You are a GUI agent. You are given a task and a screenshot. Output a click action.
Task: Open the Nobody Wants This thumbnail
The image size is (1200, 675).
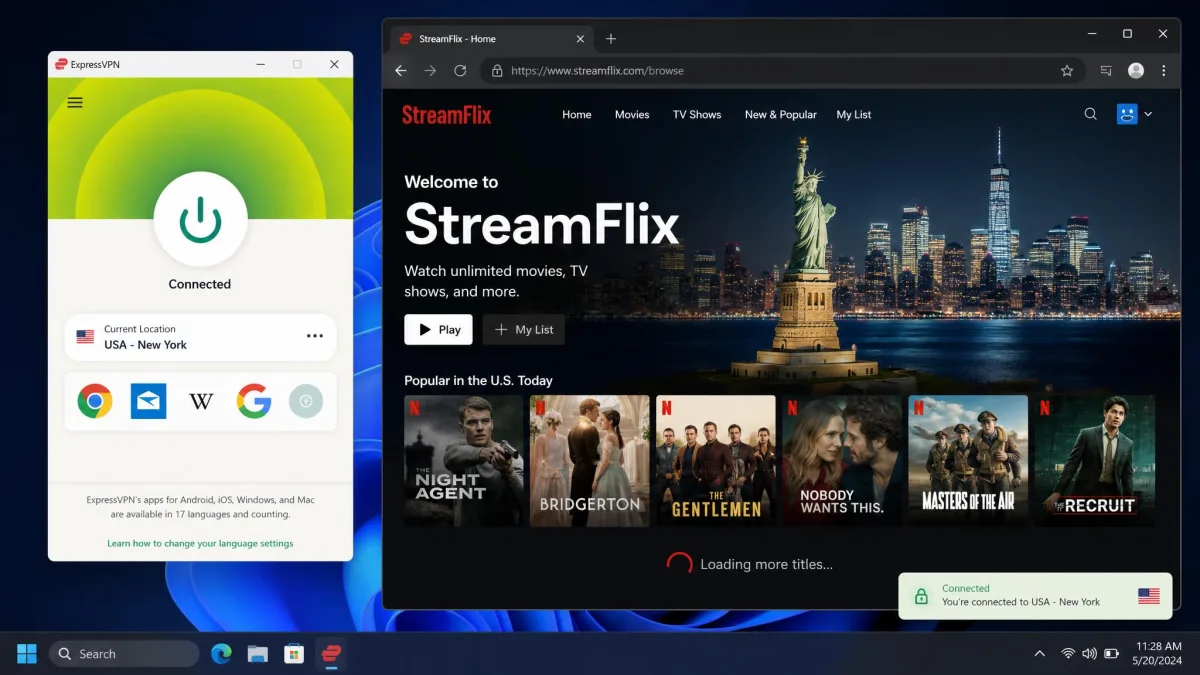pyautogui.click(x=842, y=461)
